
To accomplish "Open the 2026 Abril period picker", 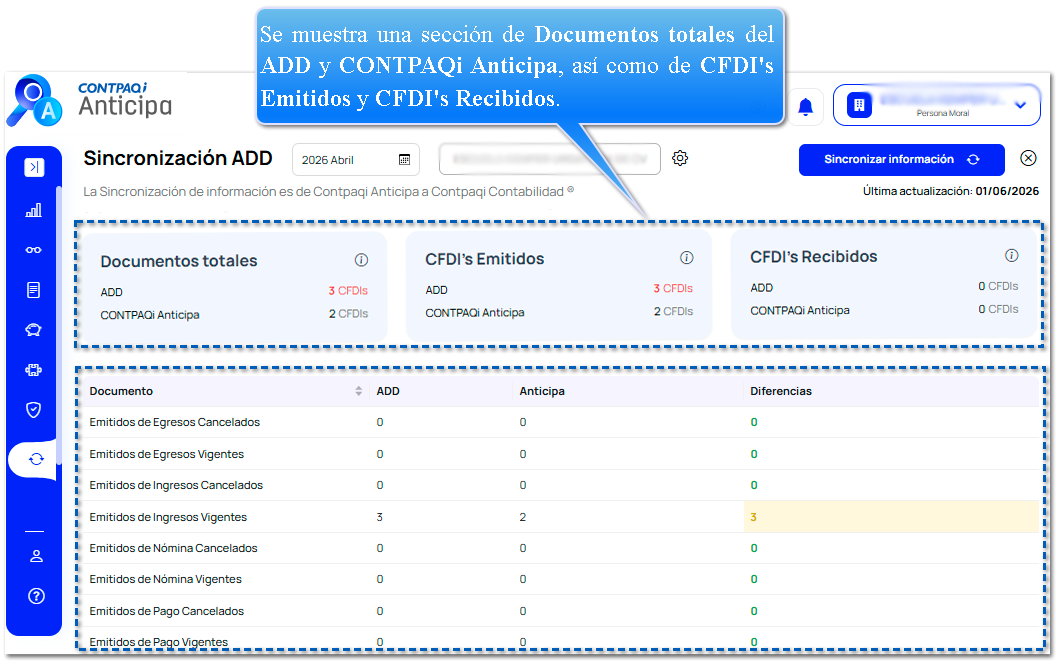I will (x=356, y=159).
